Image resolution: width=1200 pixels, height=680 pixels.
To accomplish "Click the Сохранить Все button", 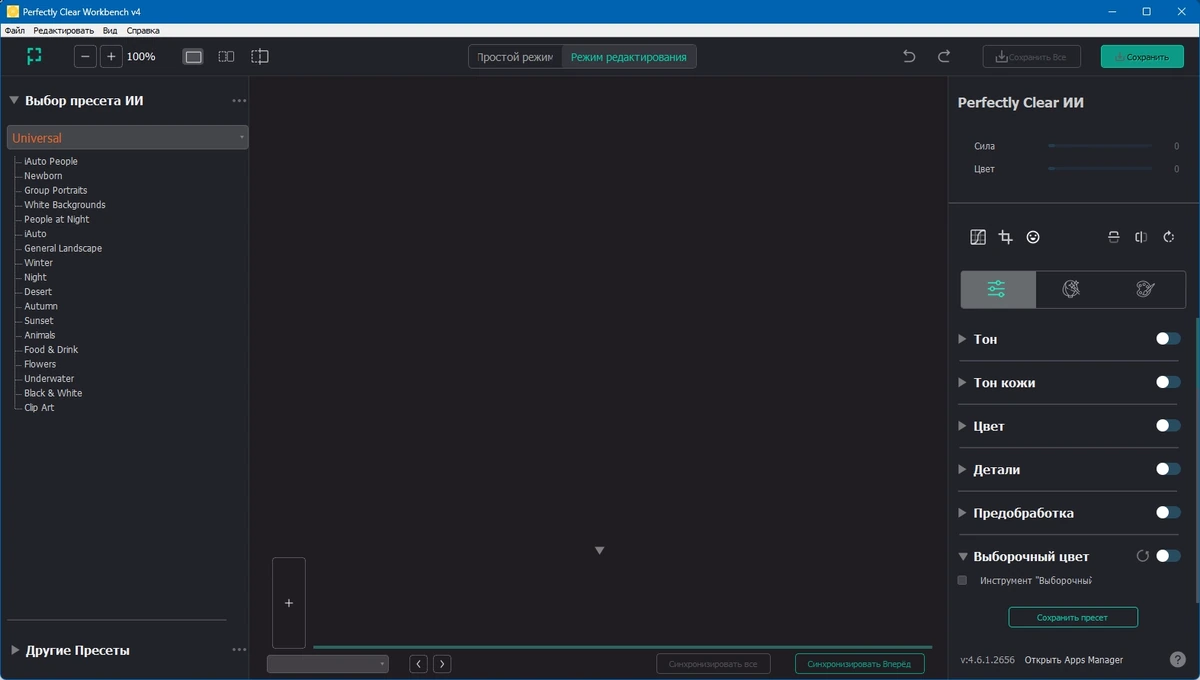I will (1032, 57).
